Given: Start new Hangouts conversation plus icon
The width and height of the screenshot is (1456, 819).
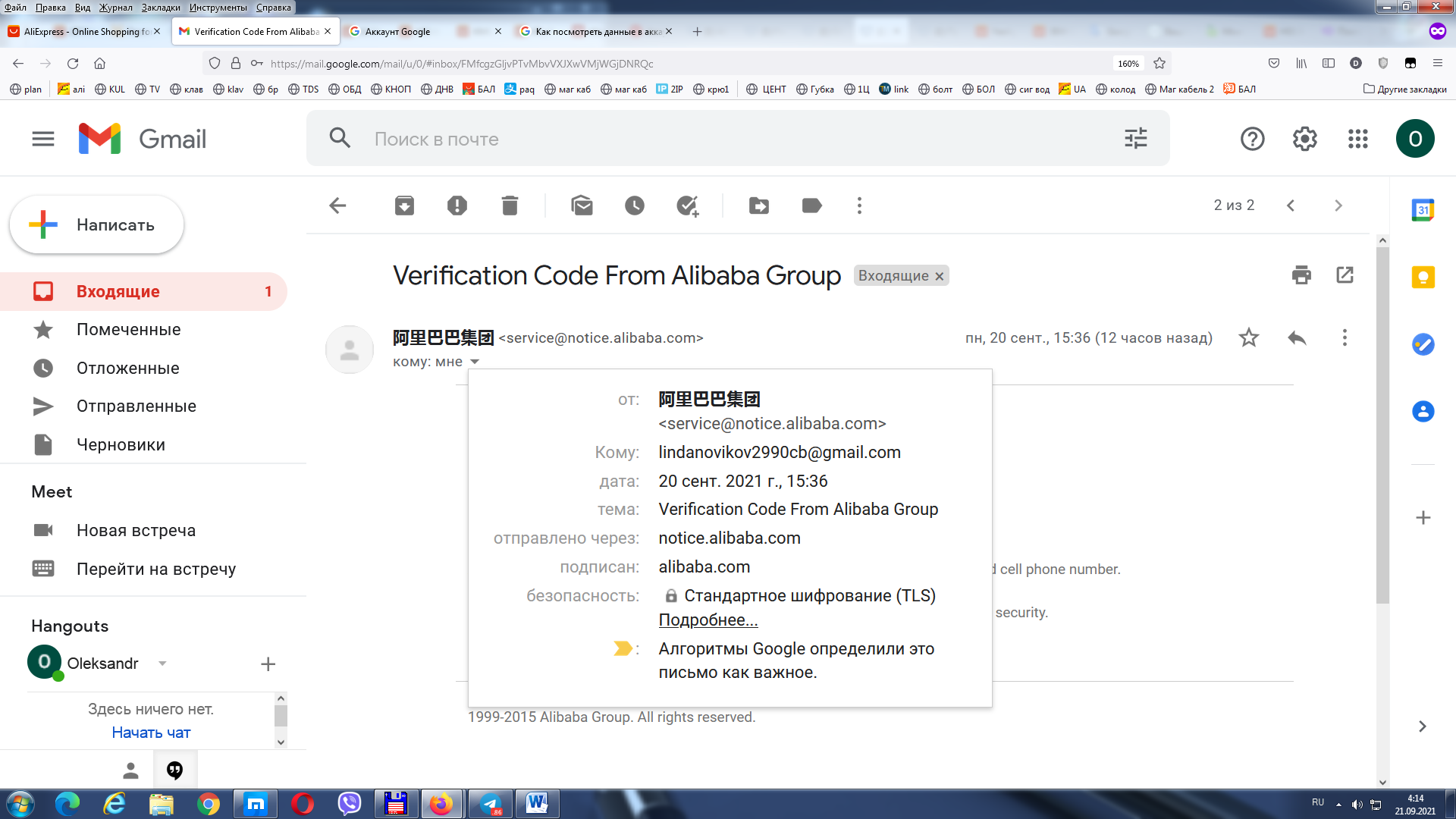Looking at the screenshot, I should tap(268, 664).
